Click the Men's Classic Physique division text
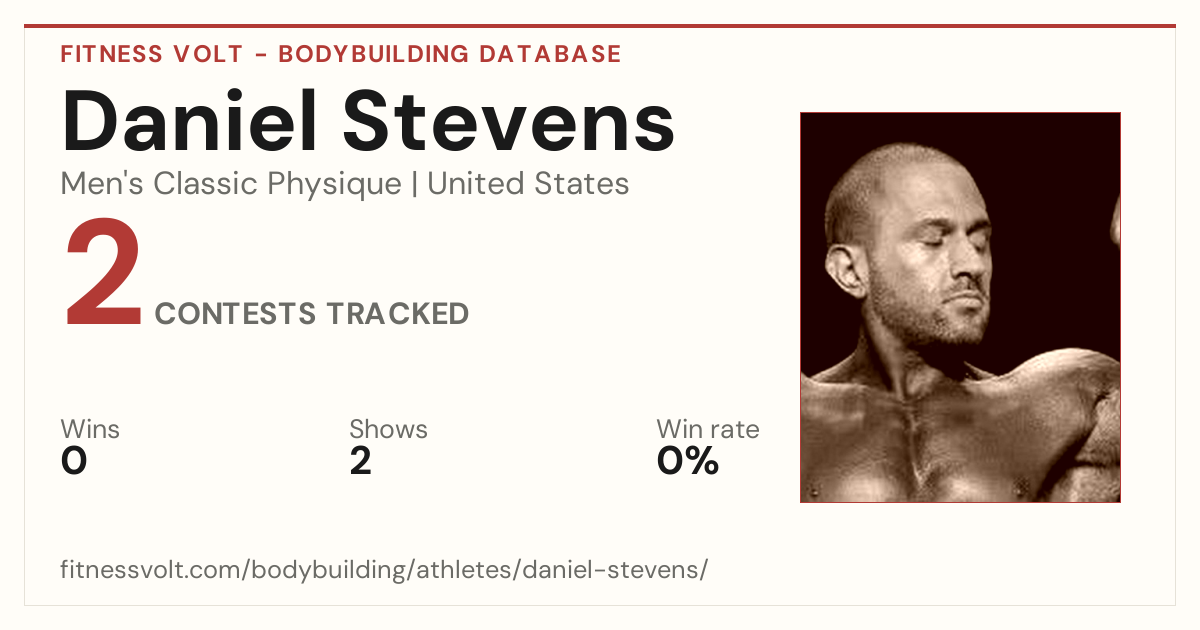The height and width of the screenshot is (630, 1200). pos(232,184)
